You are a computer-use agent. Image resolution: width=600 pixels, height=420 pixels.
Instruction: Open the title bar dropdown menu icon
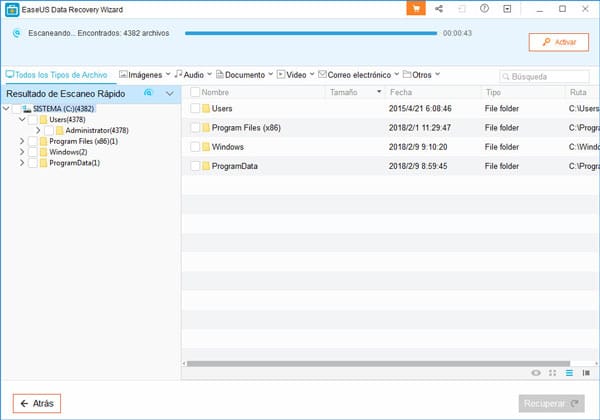pyautogui.click(x=507, y=8)
